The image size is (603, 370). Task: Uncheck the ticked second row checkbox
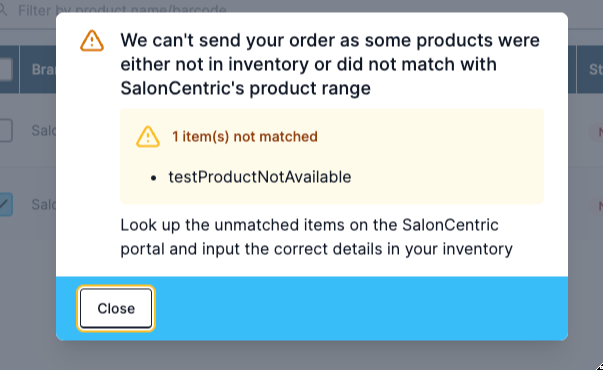5,204
